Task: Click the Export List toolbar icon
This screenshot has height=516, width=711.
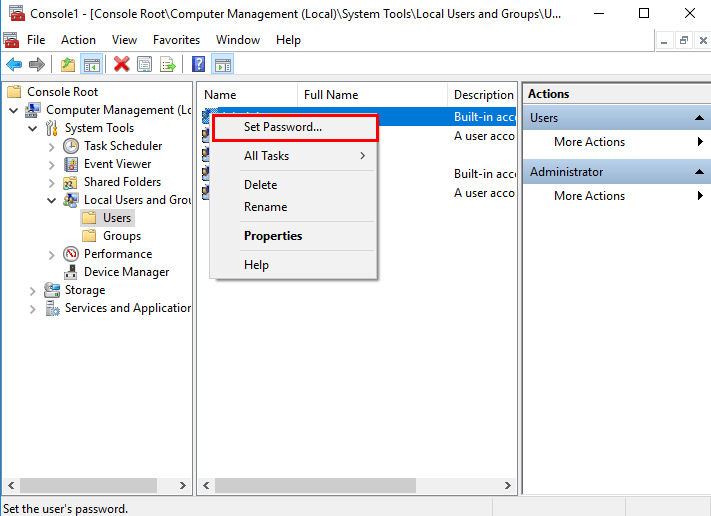Action: [167, 64]
